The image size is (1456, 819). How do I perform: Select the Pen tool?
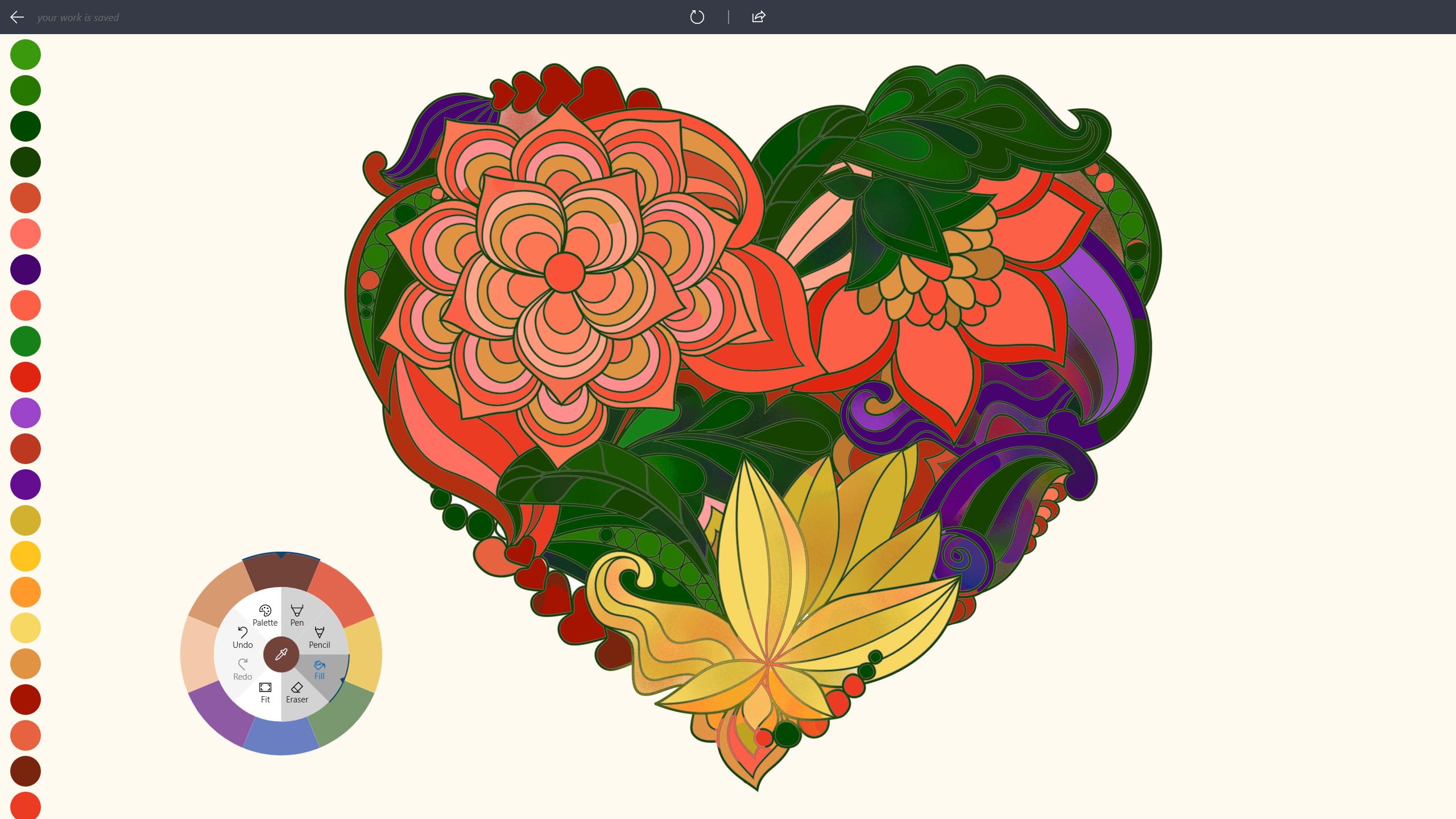click(297, 615)
